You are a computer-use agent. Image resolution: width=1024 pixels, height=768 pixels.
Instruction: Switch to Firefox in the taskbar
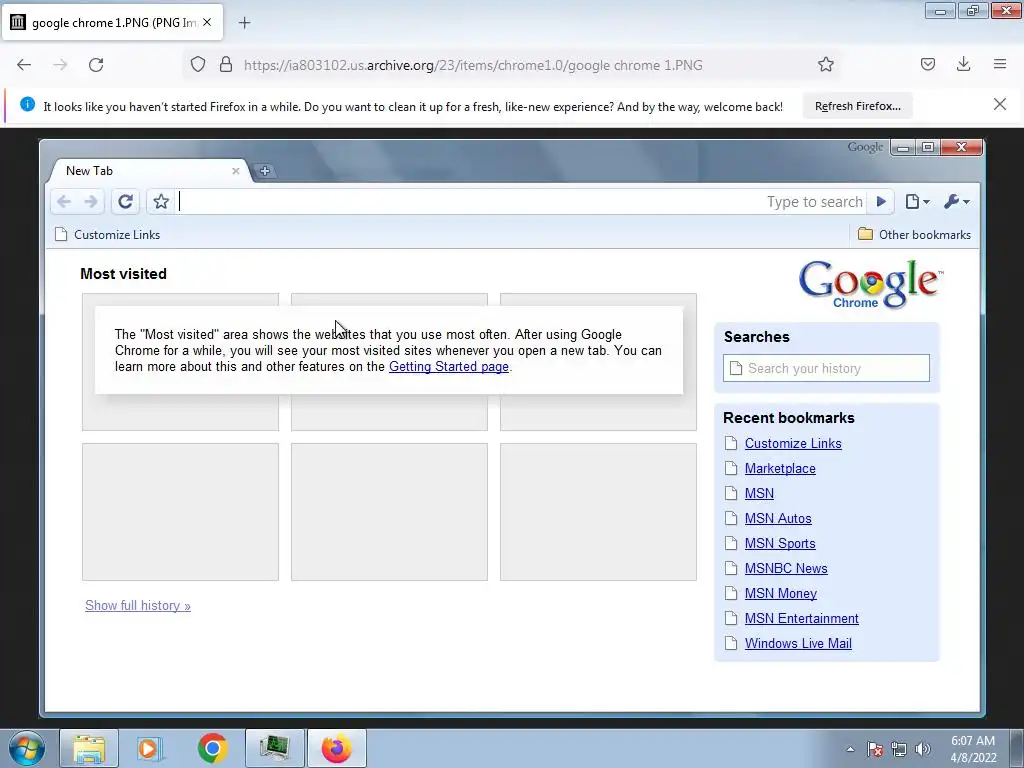click(336, 748)
